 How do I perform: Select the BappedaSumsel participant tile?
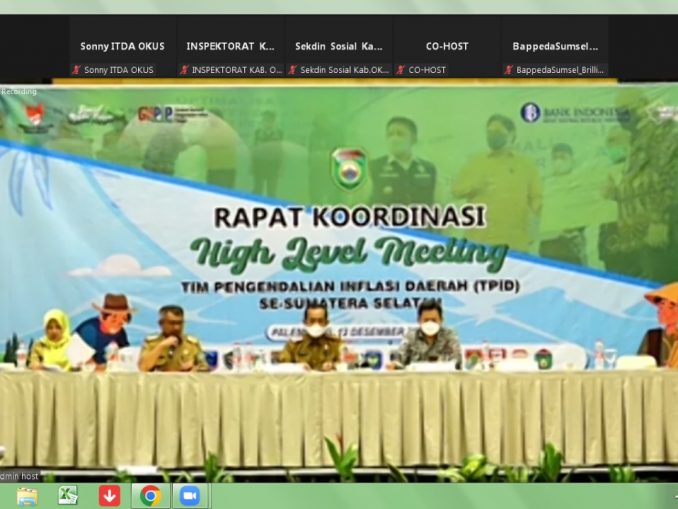pyautogui.click(x=555, y=46)
